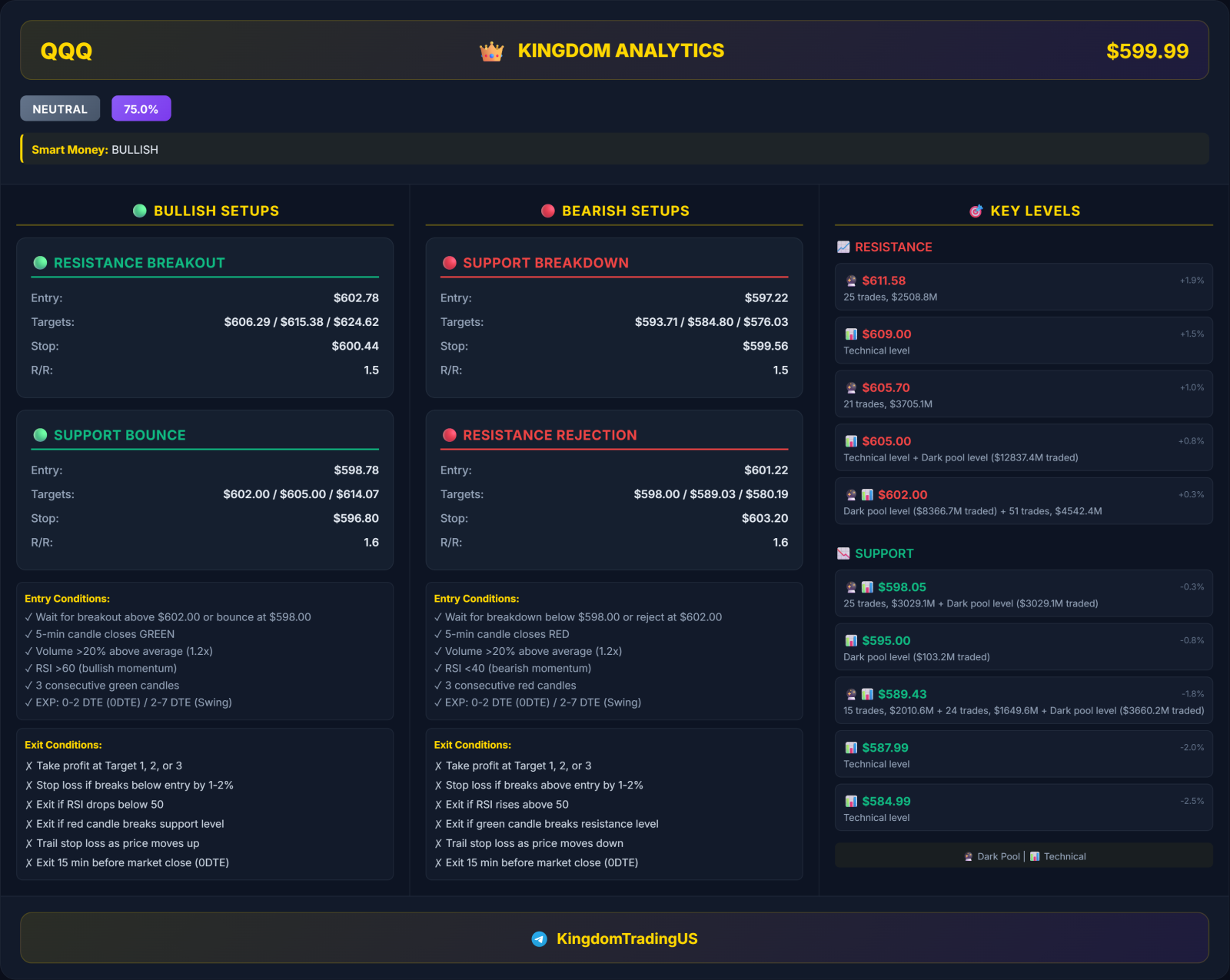Select the RESISTANCE BREAKOUT setup heading

click(x=139, y=263)
